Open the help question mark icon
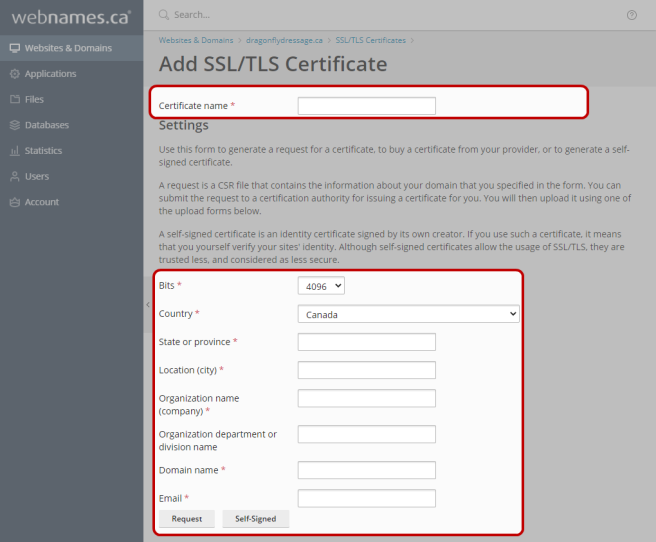The height and width of the screenshot is (542, 656). click(631, 15)
